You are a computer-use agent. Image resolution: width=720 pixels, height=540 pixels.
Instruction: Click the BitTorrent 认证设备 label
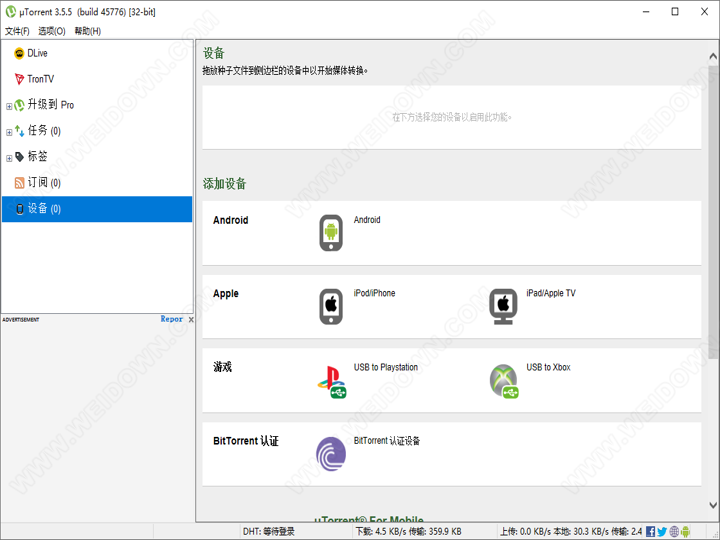tap(387, 441)
